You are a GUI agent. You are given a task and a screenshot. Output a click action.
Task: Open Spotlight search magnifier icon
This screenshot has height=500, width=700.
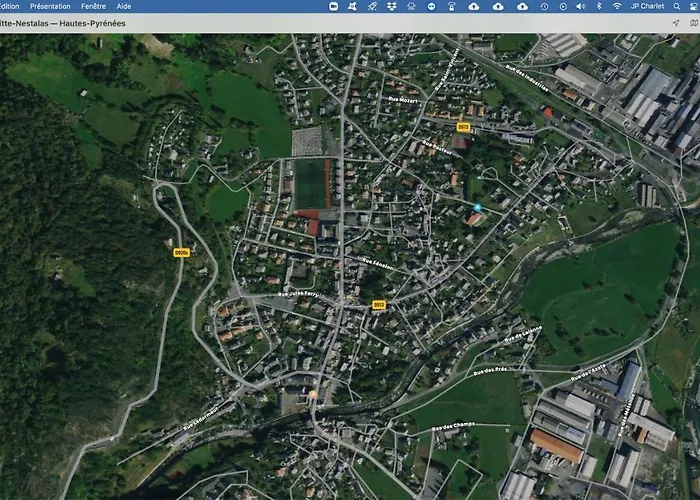click(675, 6)
